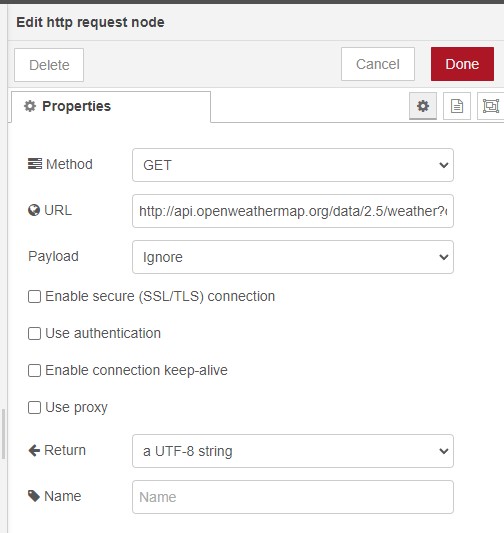The height and width of the screenshot is (533, 504).
Task: Focus the URL input field
Action: coord(293,211)
